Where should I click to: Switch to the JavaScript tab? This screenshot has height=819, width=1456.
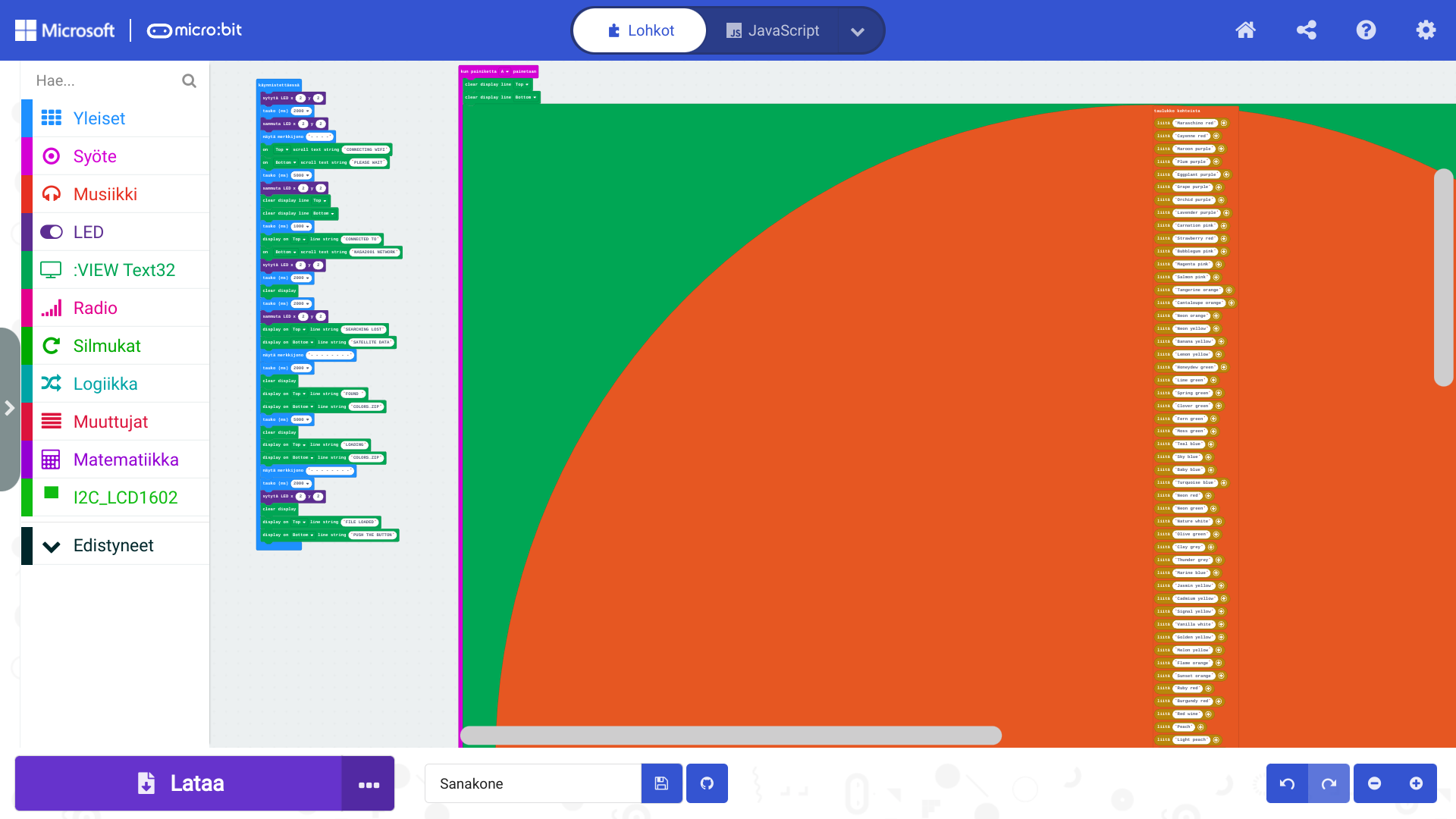click(773, 30)
